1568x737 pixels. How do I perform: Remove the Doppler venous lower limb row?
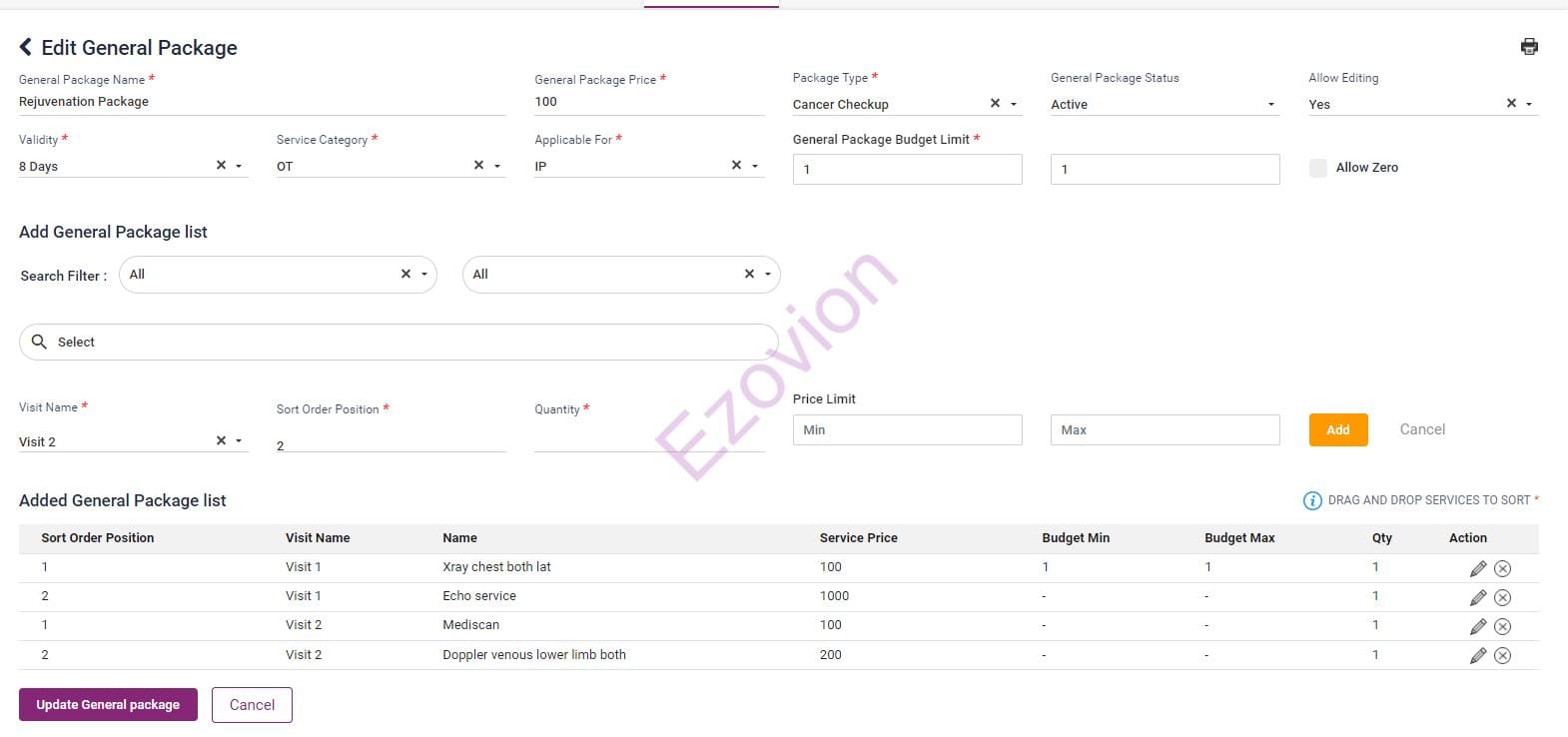point(1502,655)
